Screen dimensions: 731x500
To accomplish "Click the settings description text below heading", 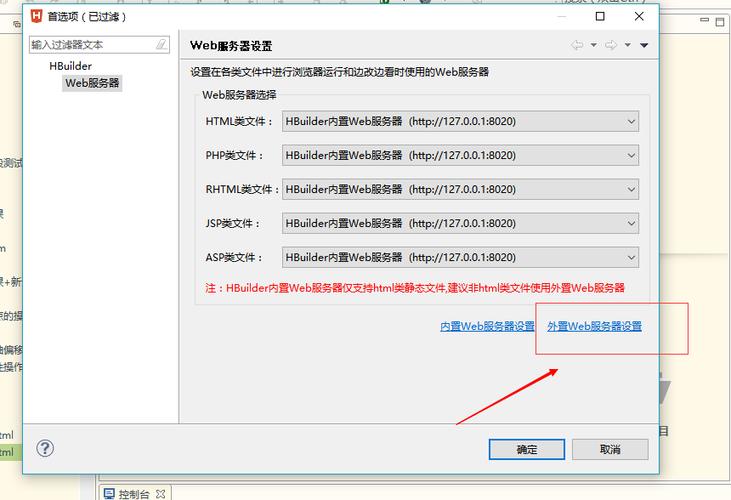I will (339, 72).
